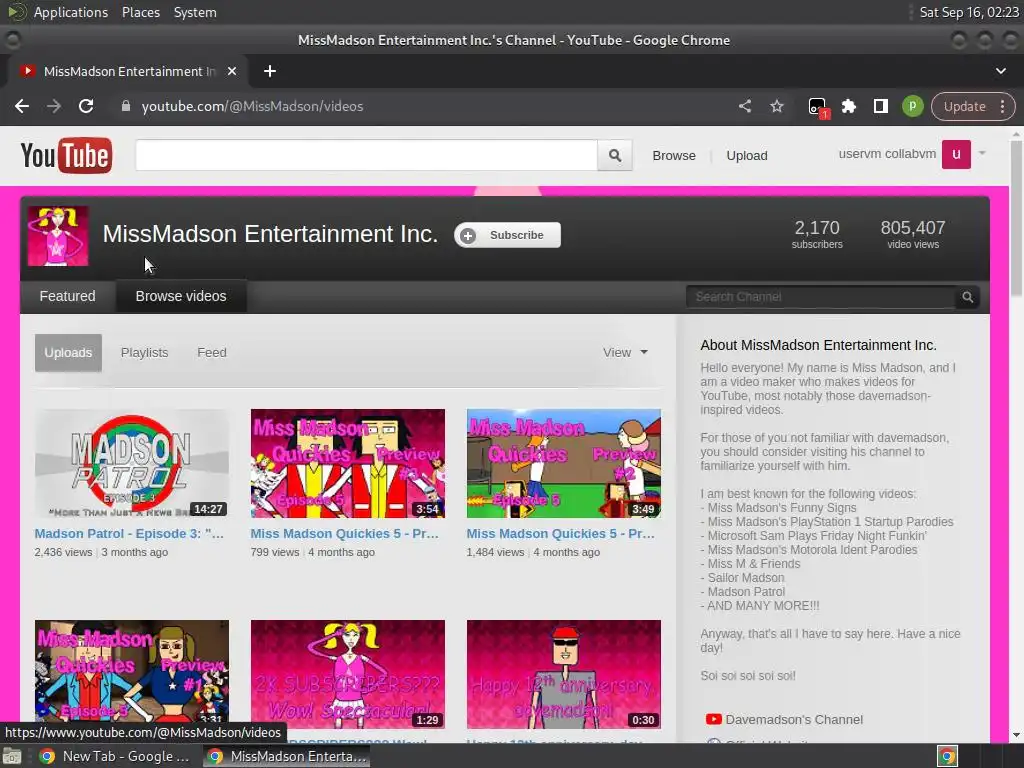Click the Browse link

(x=673, y=155)
